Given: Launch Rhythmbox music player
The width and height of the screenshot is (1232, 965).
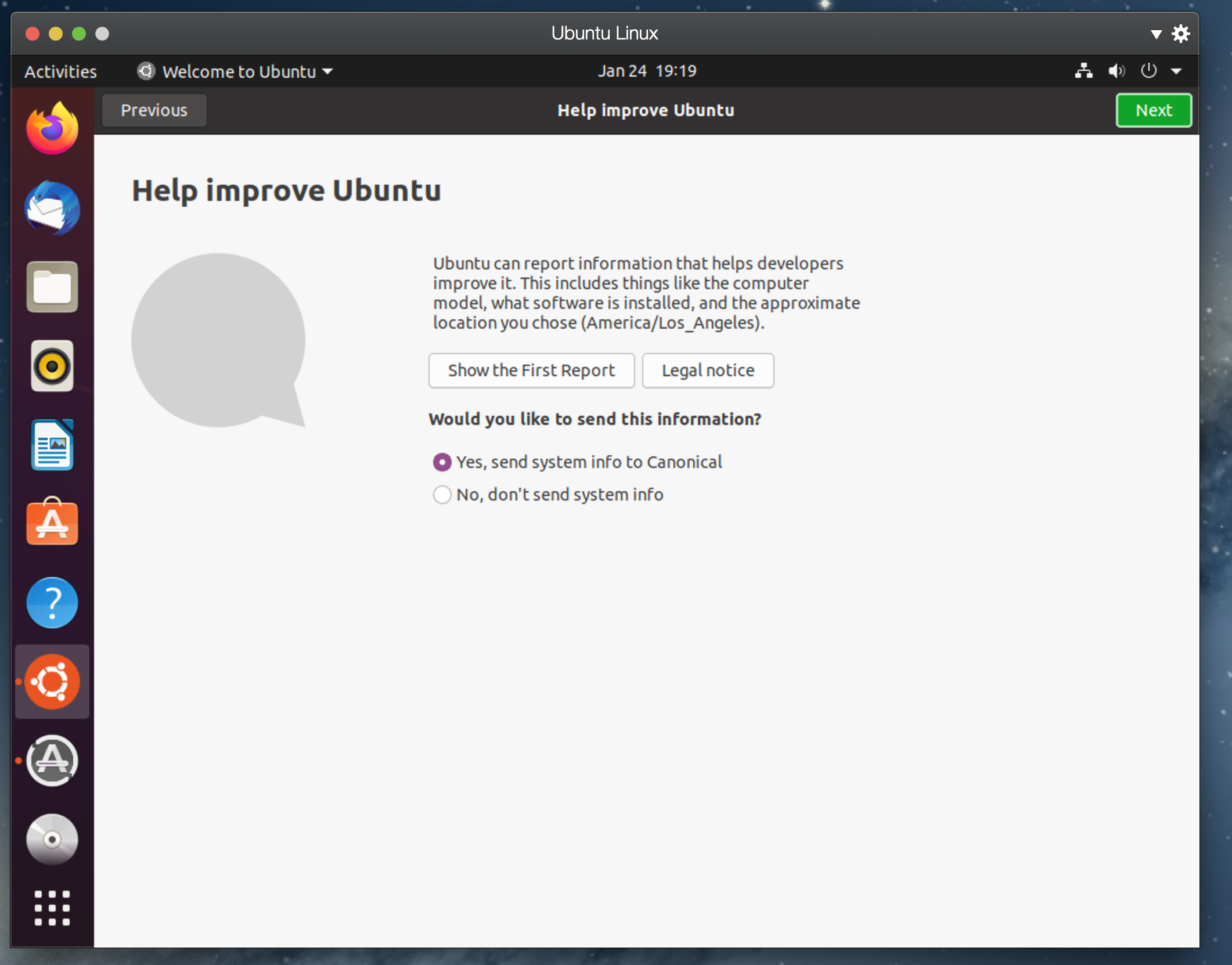Looking at the screenshot, I should coord(52,366).
